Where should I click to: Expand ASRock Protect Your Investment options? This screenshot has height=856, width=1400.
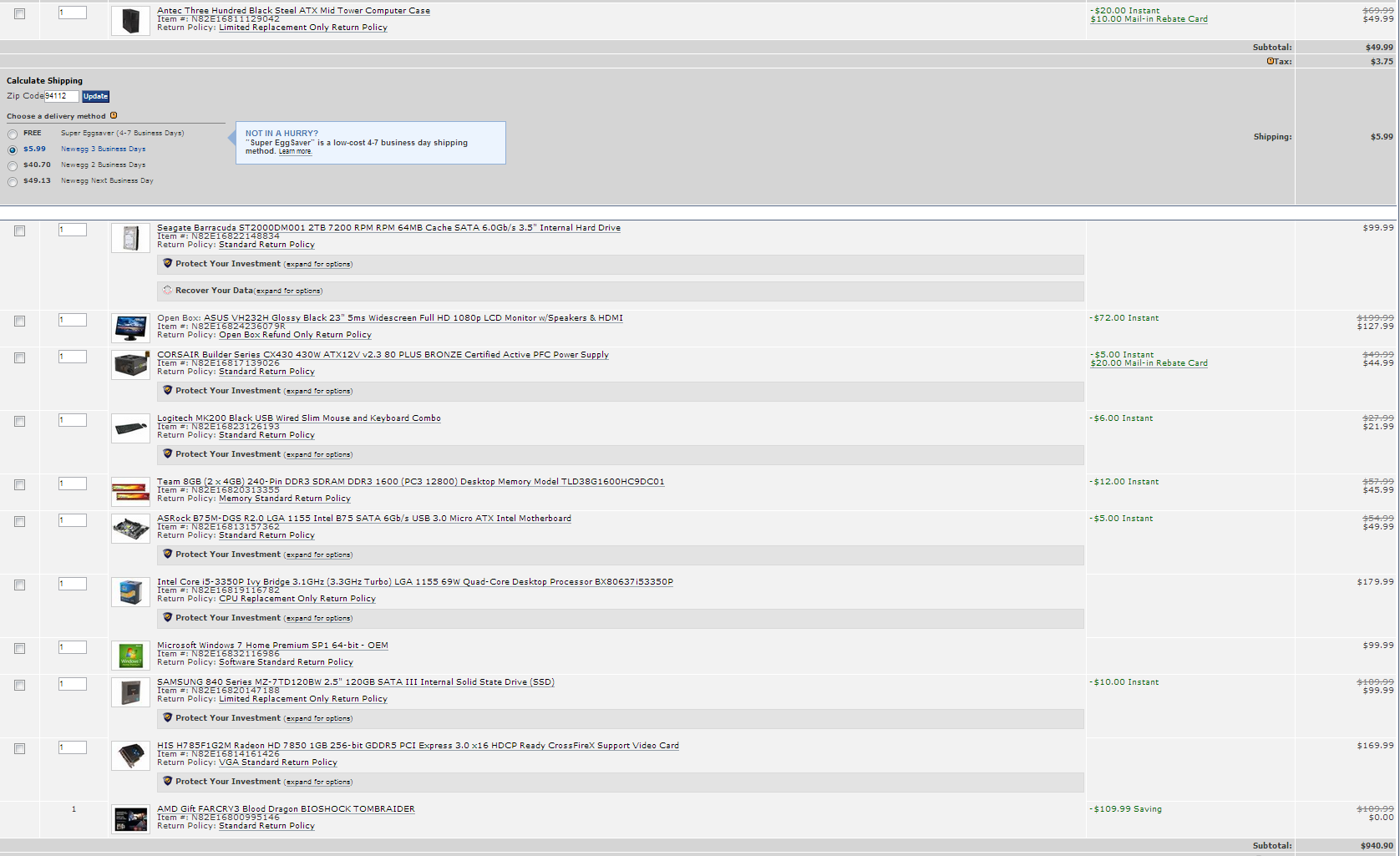(x=318, y=555)
